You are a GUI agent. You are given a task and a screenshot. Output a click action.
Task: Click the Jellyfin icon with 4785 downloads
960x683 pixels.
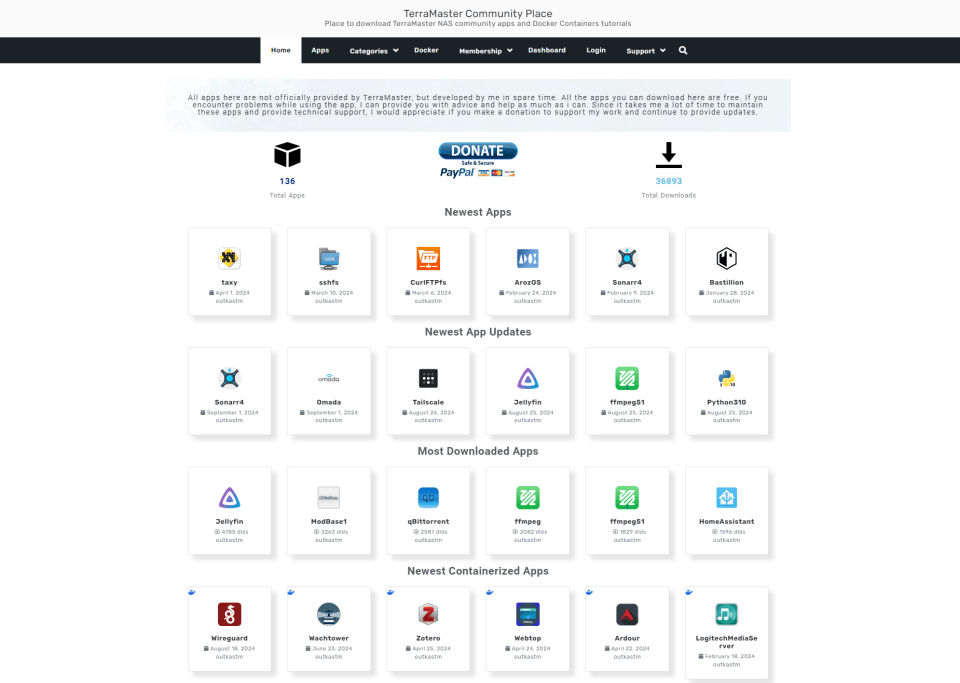(x=229, y=498)
